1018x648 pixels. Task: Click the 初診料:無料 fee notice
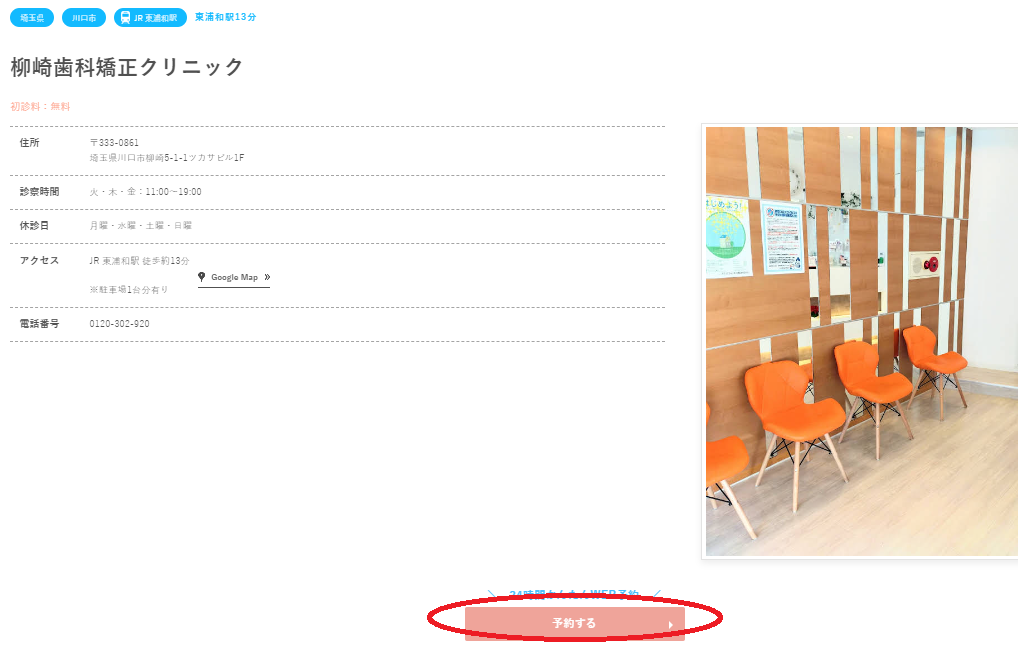[x=40, y=106]
